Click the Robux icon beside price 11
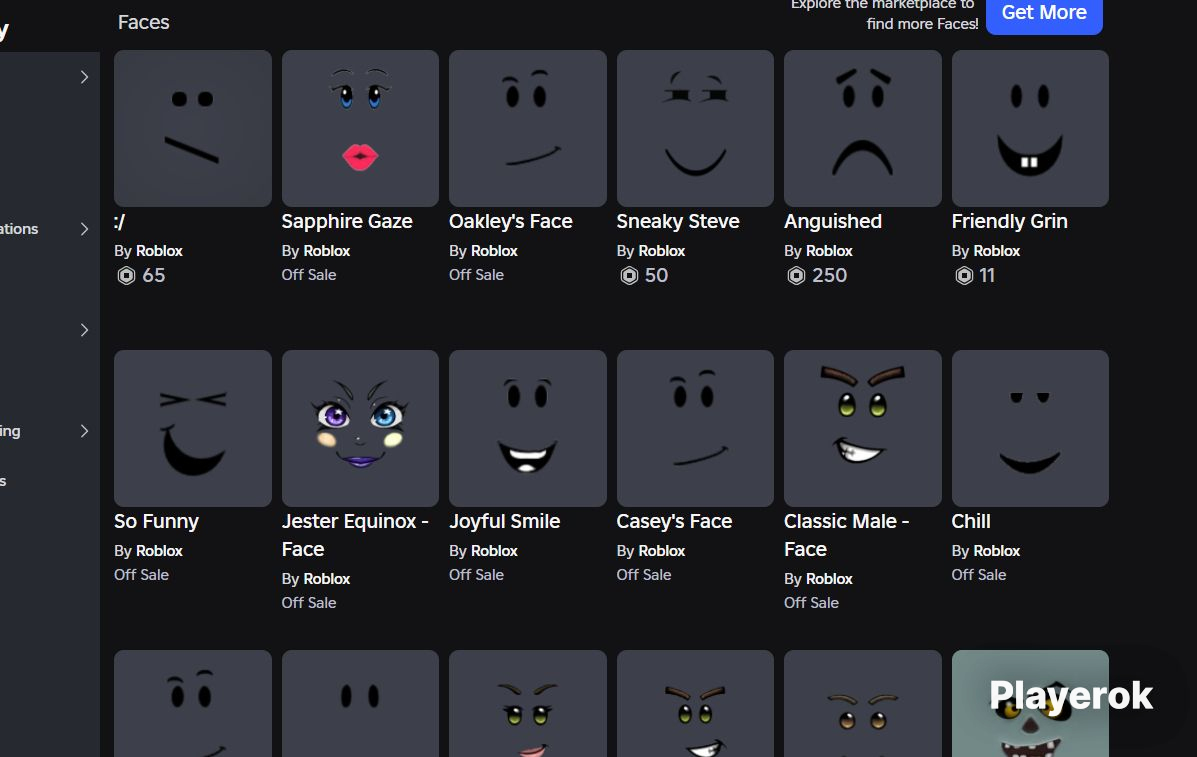This screenshot has width=1197, height=757. click(964, 275)
